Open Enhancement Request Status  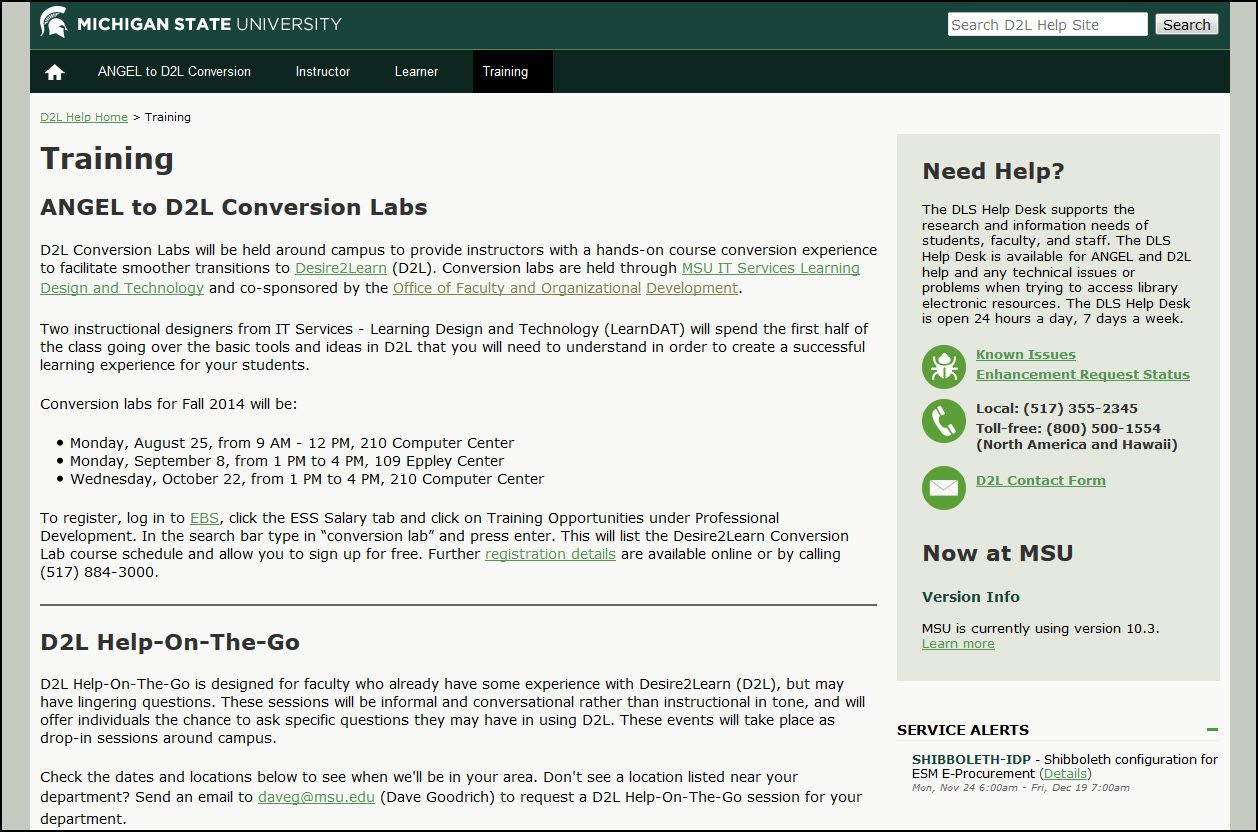click(1082, 374)
